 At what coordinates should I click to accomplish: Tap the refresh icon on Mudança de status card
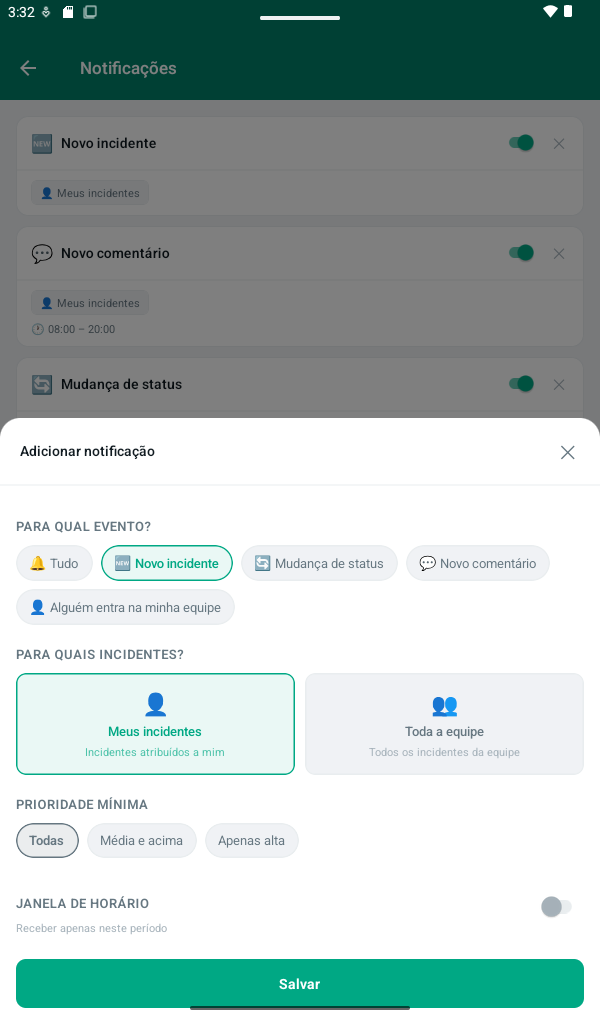click(x=42, y=385)
